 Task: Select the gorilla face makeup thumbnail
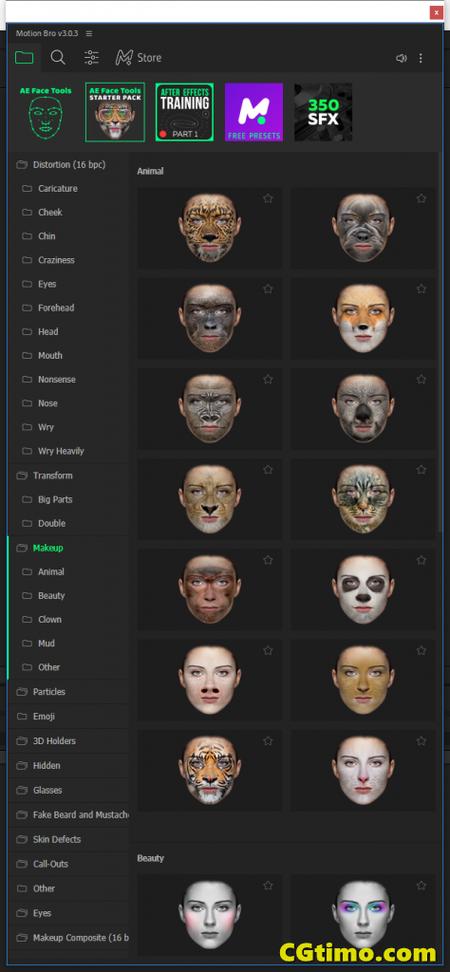coord(210,409)
